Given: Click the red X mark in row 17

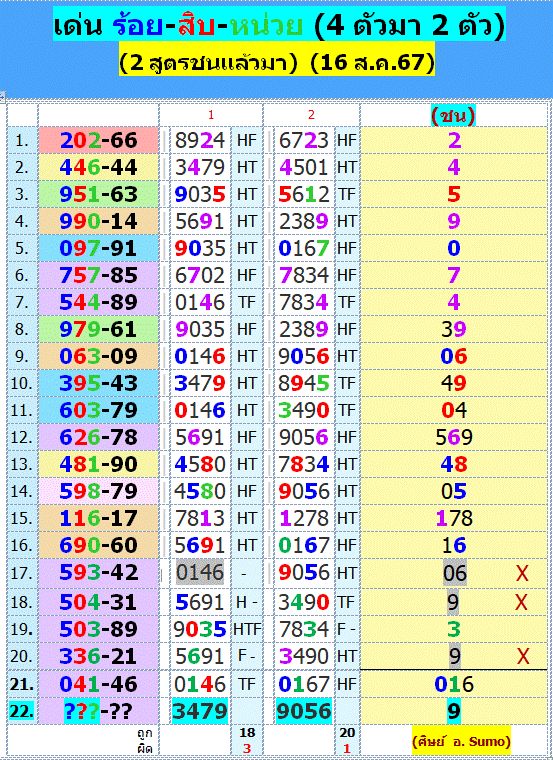Looking at the screenshot, I should tap(522, 573).
